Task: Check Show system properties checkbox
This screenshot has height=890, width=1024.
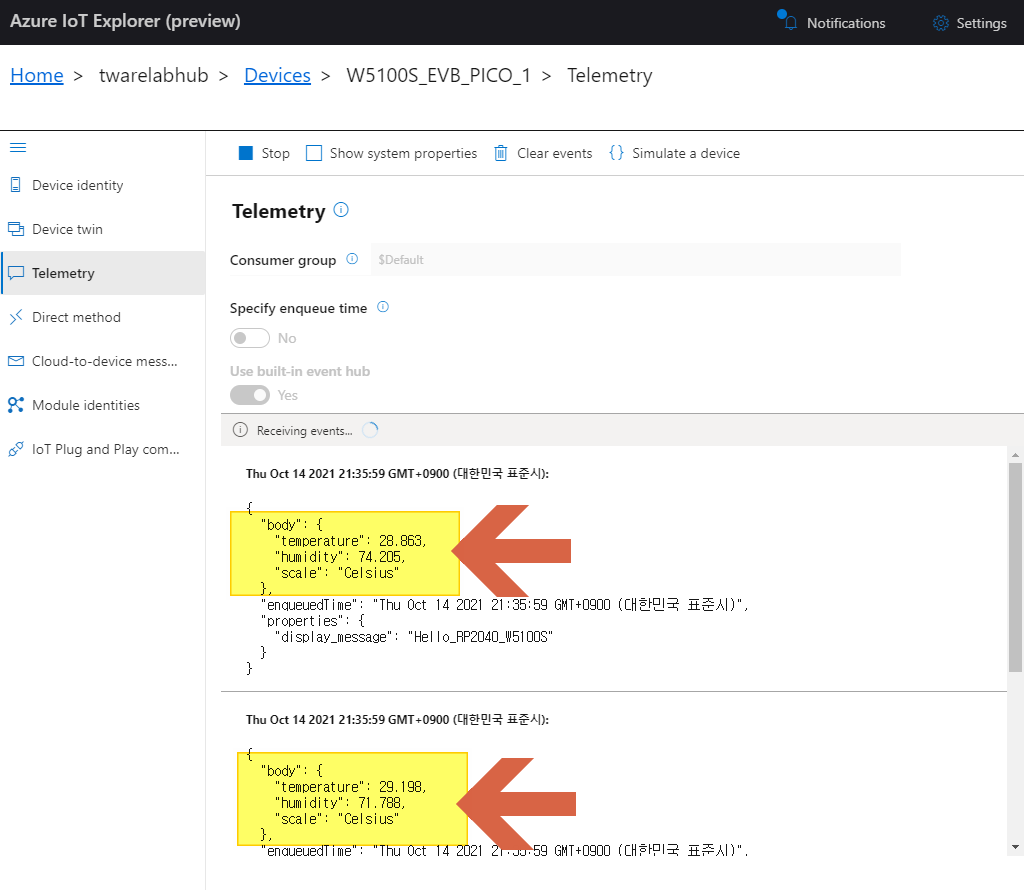Action: point(314,153)
